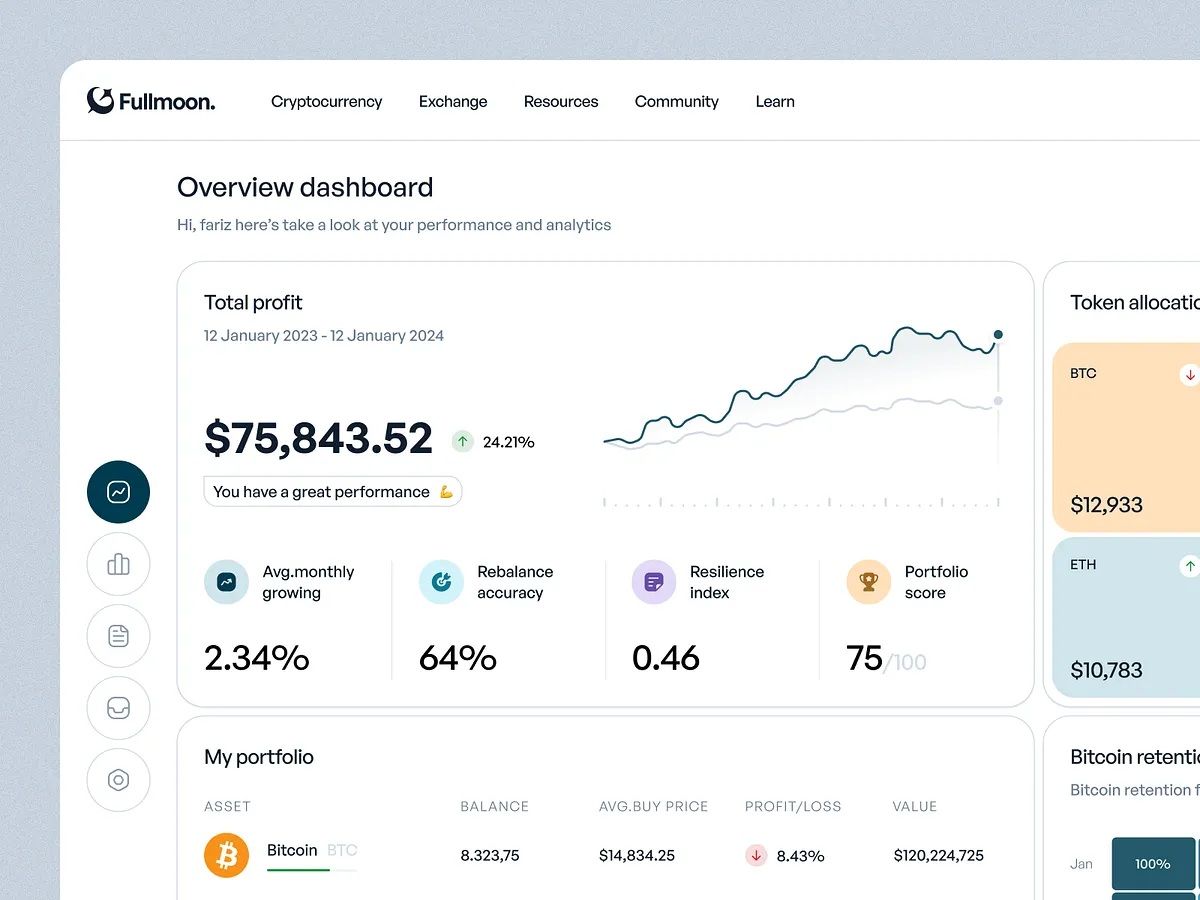Viewport: 1200px width, 900px height.
Task: Select the bar chart sidebar icon
Action: (x=118, y=564)
